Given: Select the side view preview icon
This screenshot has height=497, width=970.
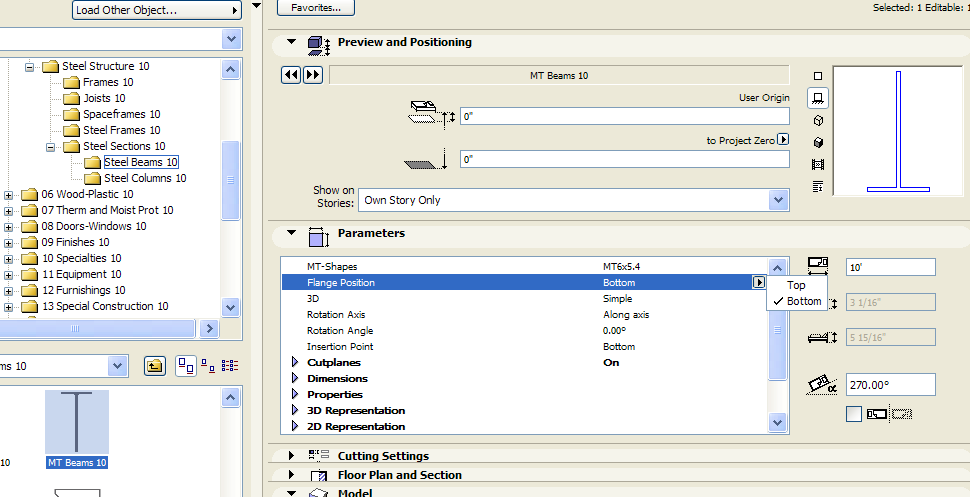Looking at the screenshot, I should point(818,98).
